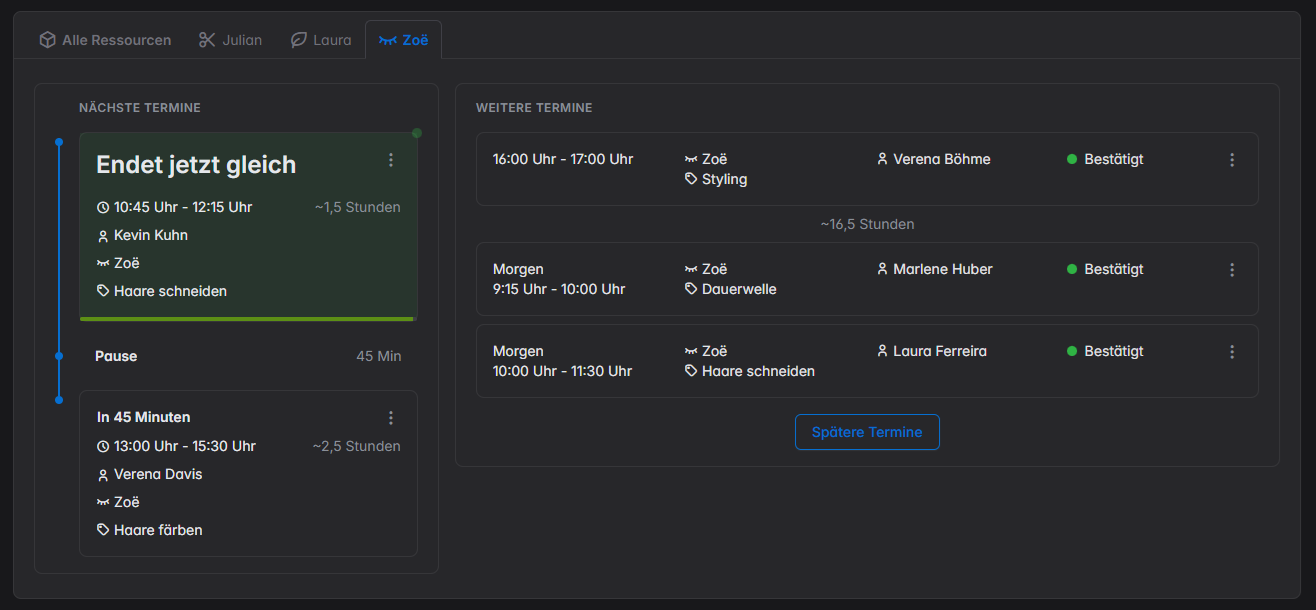1316x610 pixels.
Task: Open options menu for Verena Böhme appointment
Action: point(1232,160)
